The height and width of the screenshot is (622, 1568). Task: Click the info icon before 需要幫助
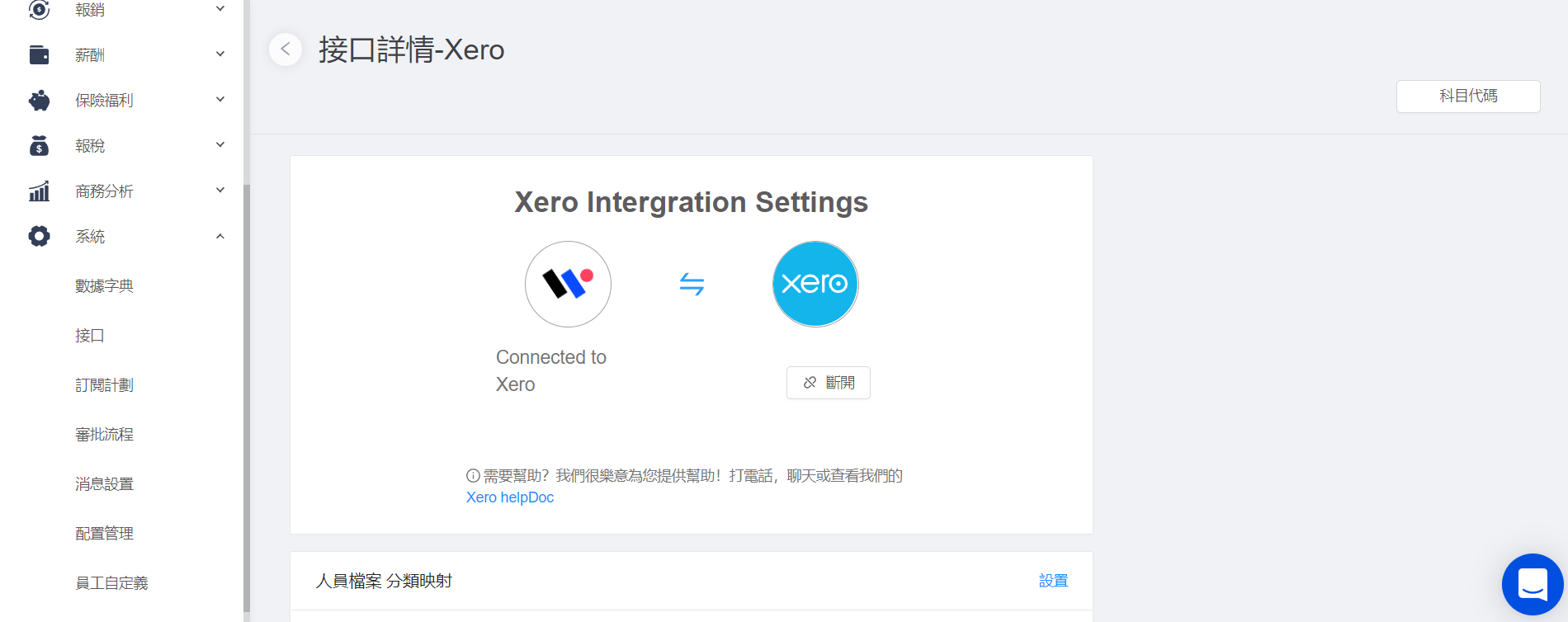(473, 476)
